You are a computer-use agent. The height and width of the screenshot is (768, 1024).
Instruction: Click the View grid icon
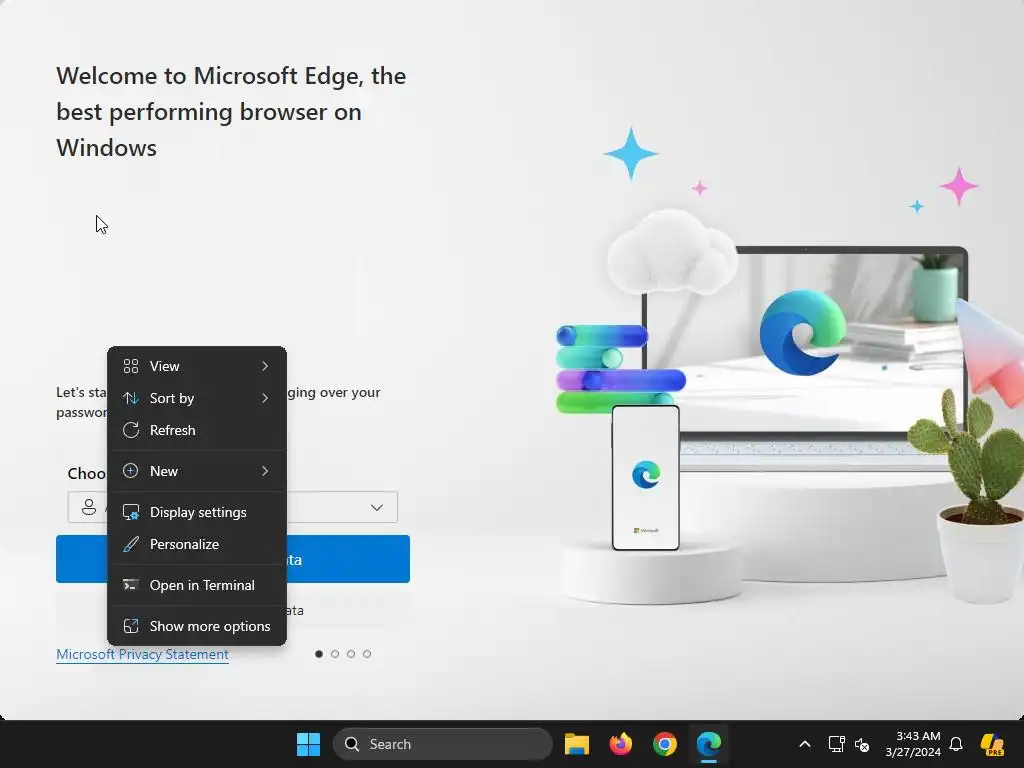[x=131, y=366]
